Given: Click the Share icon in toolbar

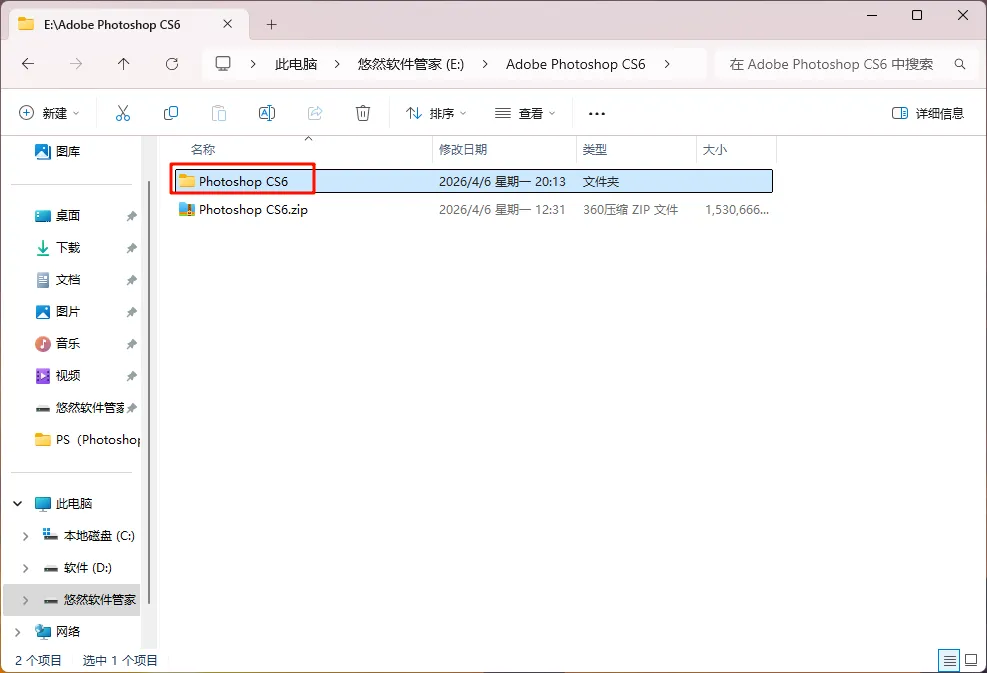Looking at the screenshot, I should coord(315,113).
